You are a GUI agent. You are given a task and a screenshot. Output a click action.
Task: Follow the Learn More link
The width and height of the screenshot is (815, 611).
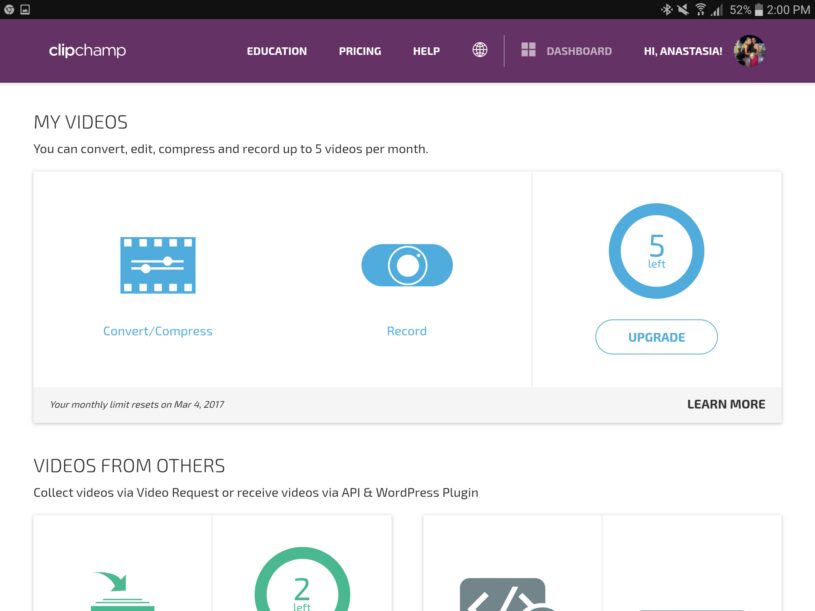tap(726, 404)
